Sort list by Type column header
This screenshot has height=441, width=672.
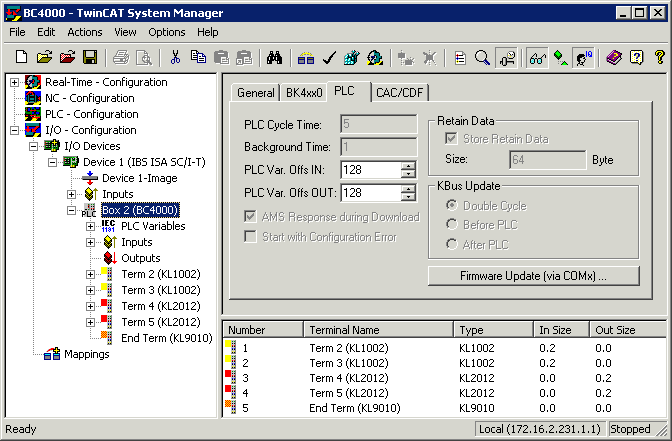(x=494, y=330)
